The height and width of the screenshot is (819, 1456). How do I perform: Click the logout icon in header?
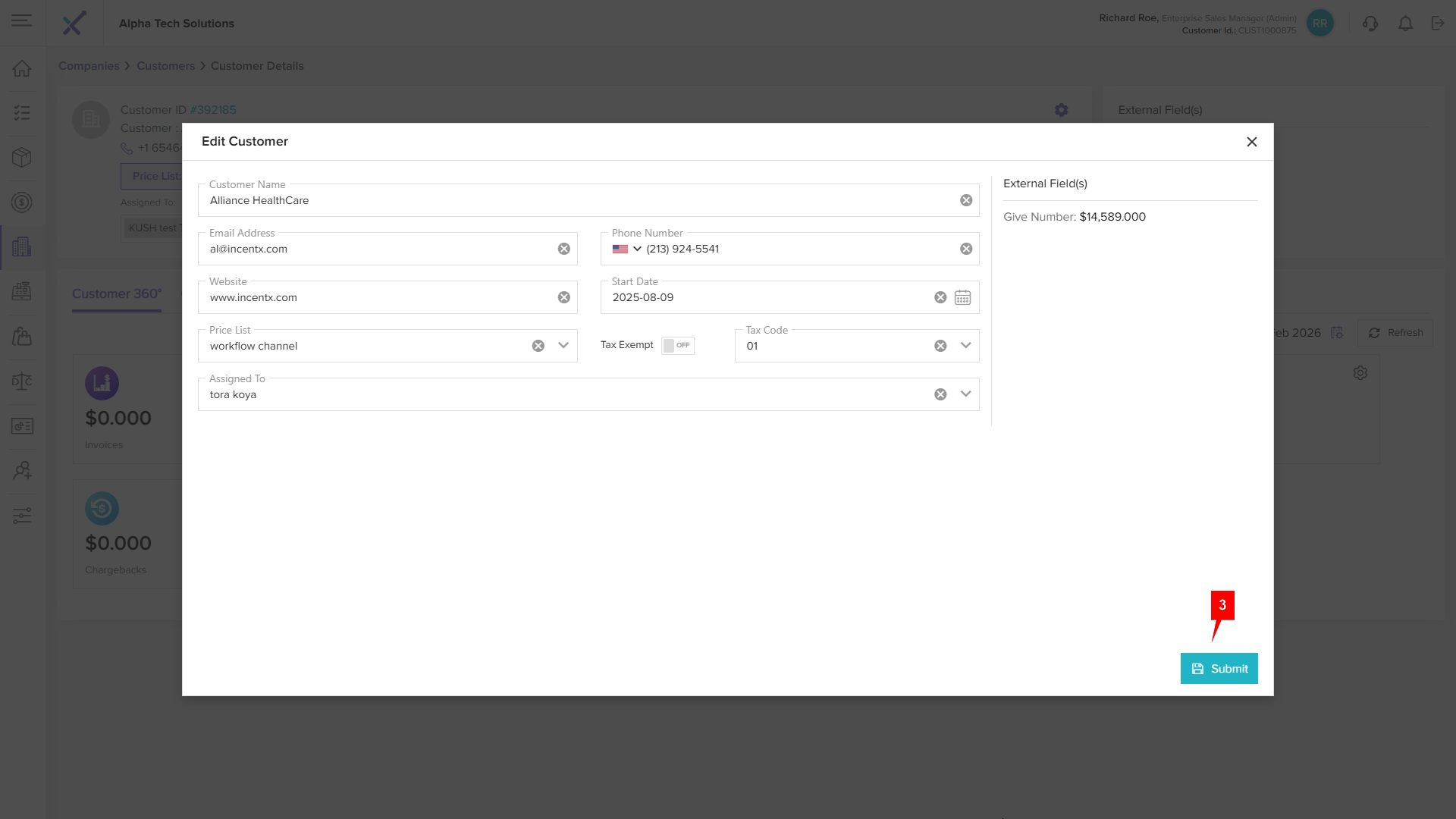pyautogui.click(x=1438, y=24)
